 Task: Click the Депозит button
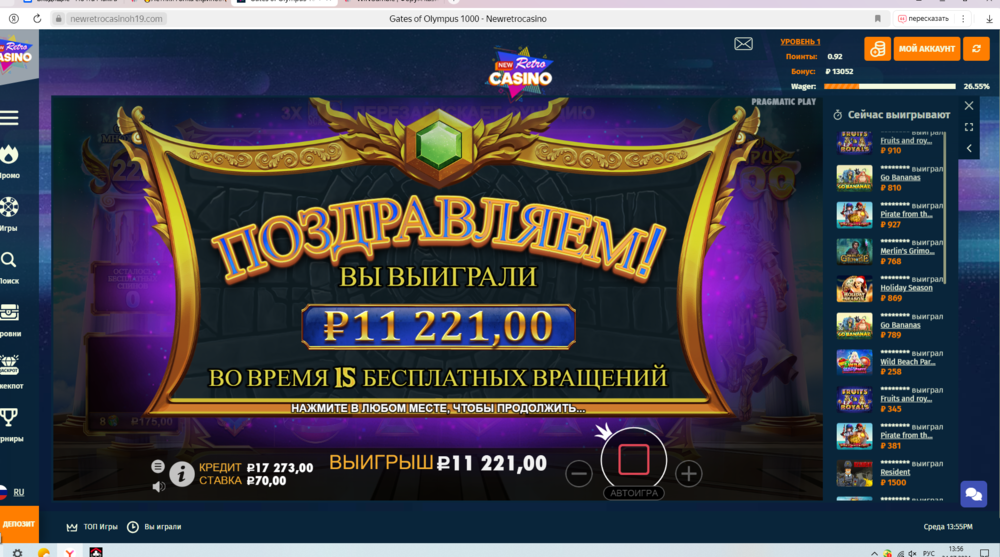19,524
